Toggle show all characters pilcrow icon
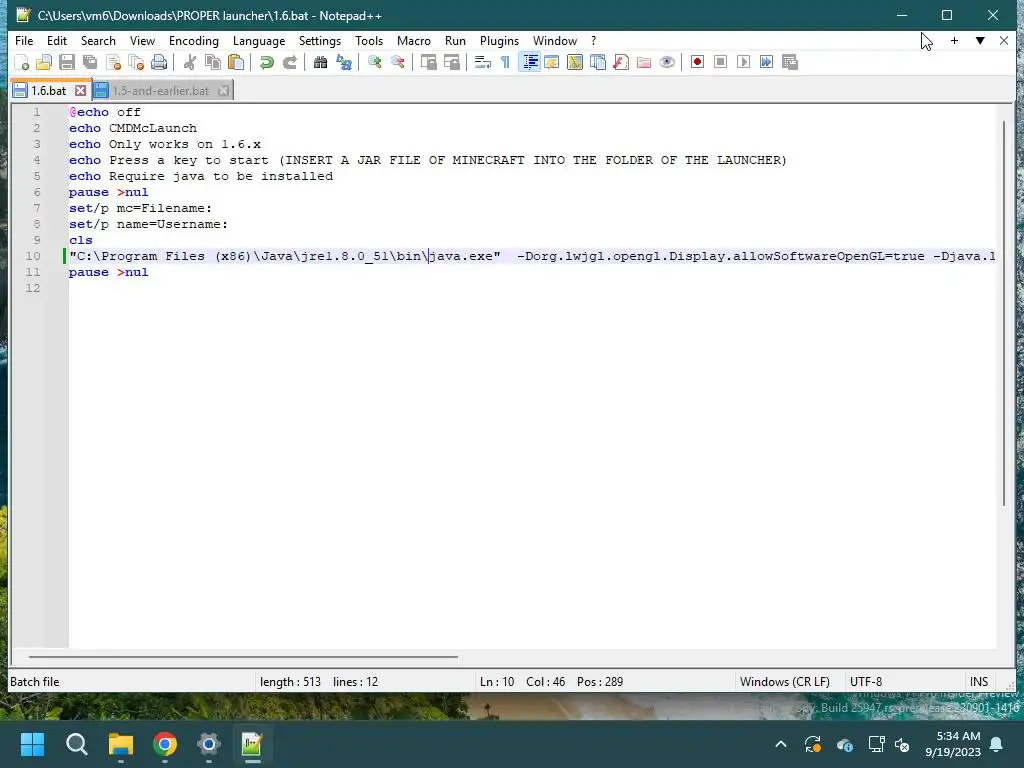This screenshot has width=1024, height=768. [x=505, y=62]
